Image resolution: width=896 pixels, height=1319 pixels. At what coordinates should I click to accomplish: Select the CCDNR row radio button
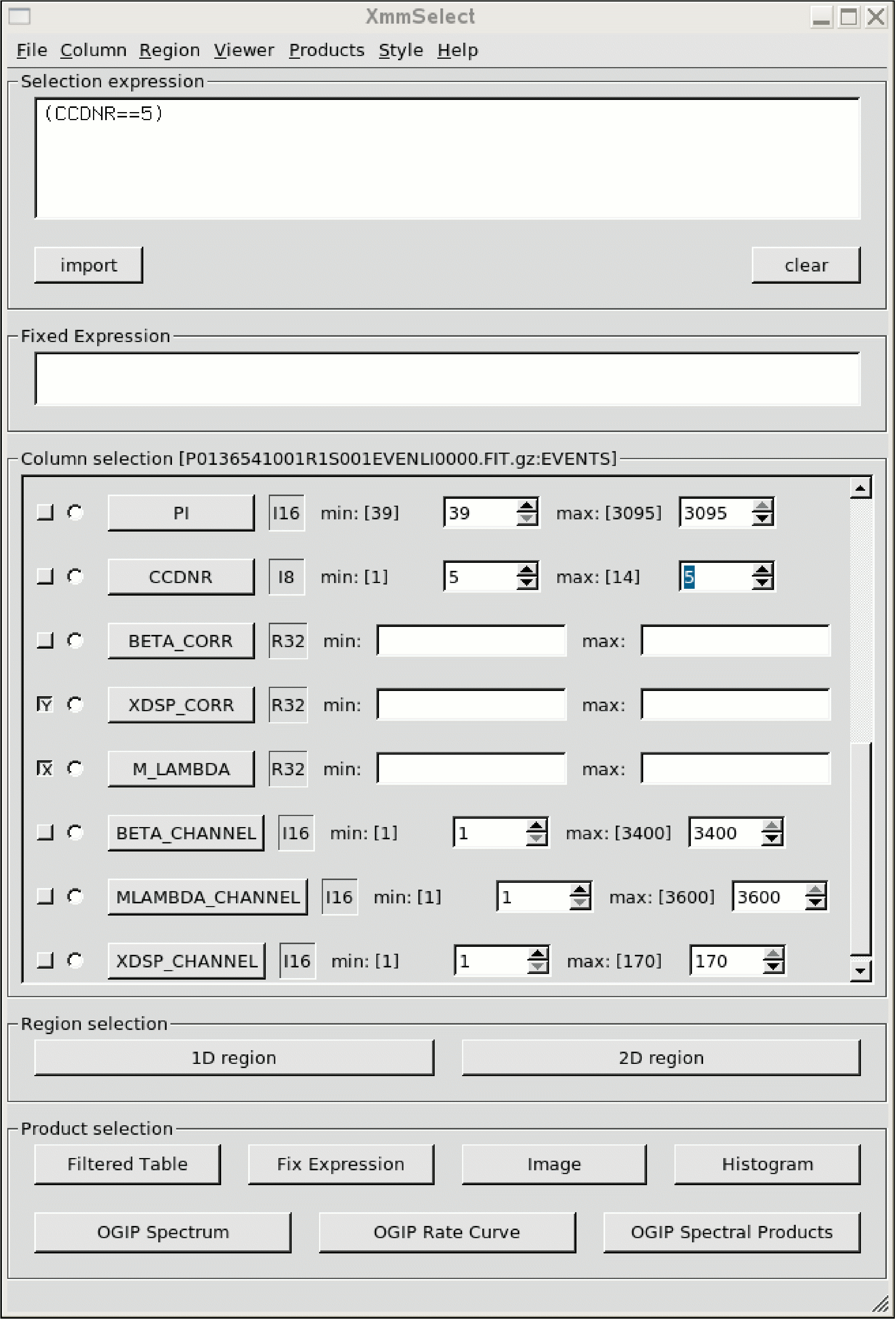pyautogui.click(x=75, y=577)
